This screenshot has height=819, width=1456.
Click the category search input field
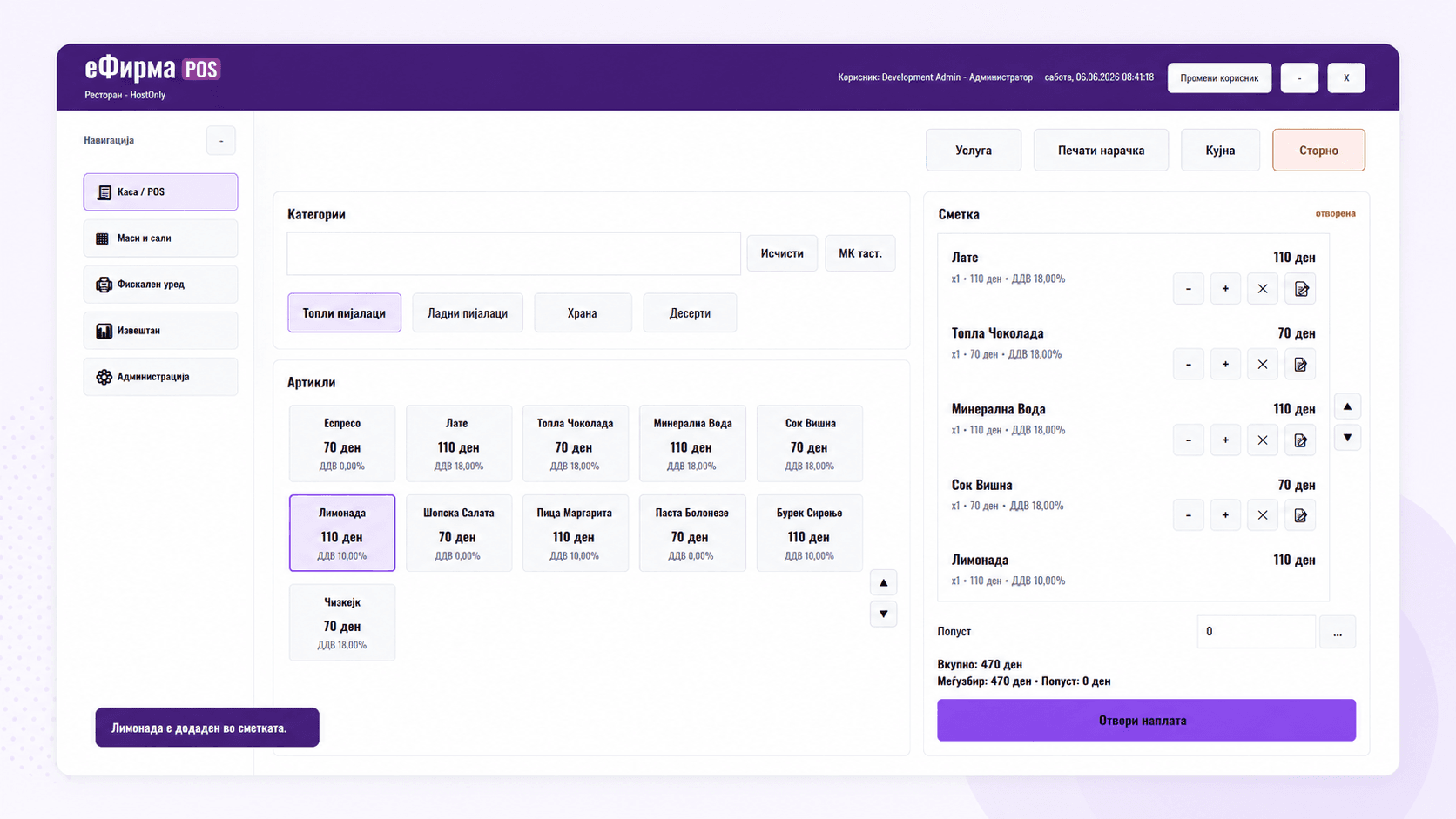[514, 253]
